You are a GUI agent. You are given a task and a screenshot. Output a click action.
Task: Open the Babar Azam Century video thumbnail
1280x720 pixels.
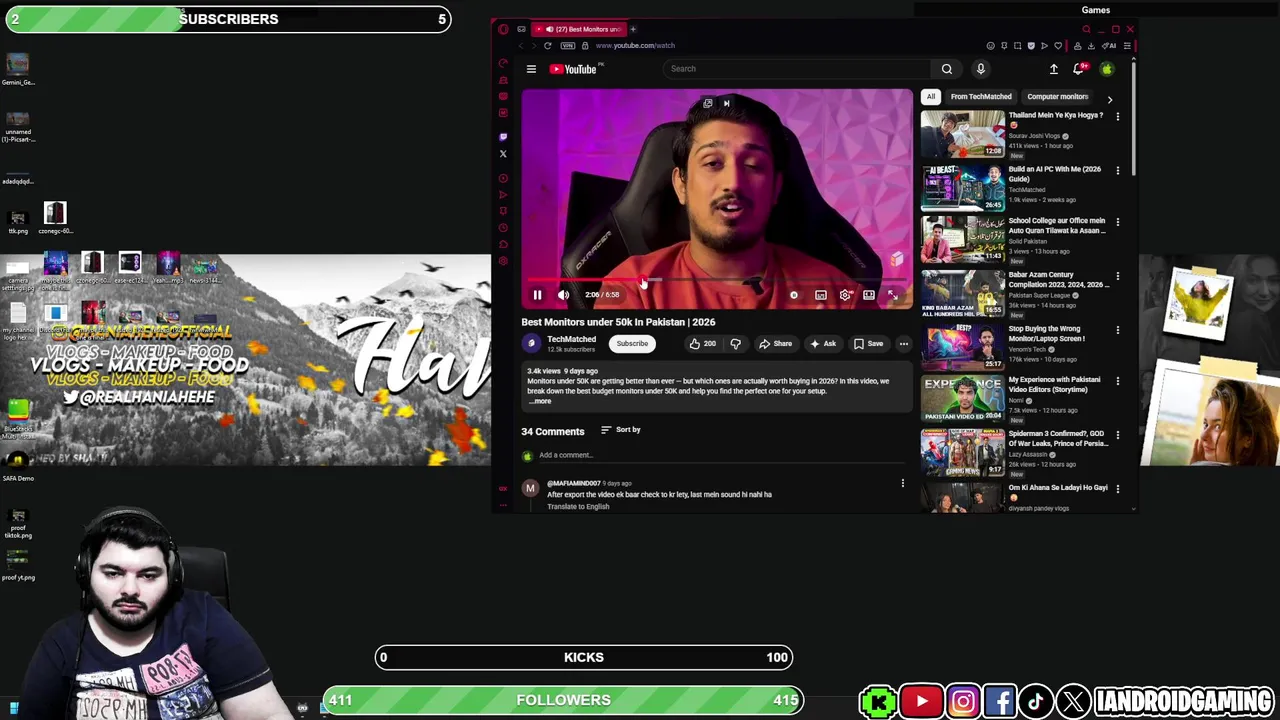coord(962,293)
